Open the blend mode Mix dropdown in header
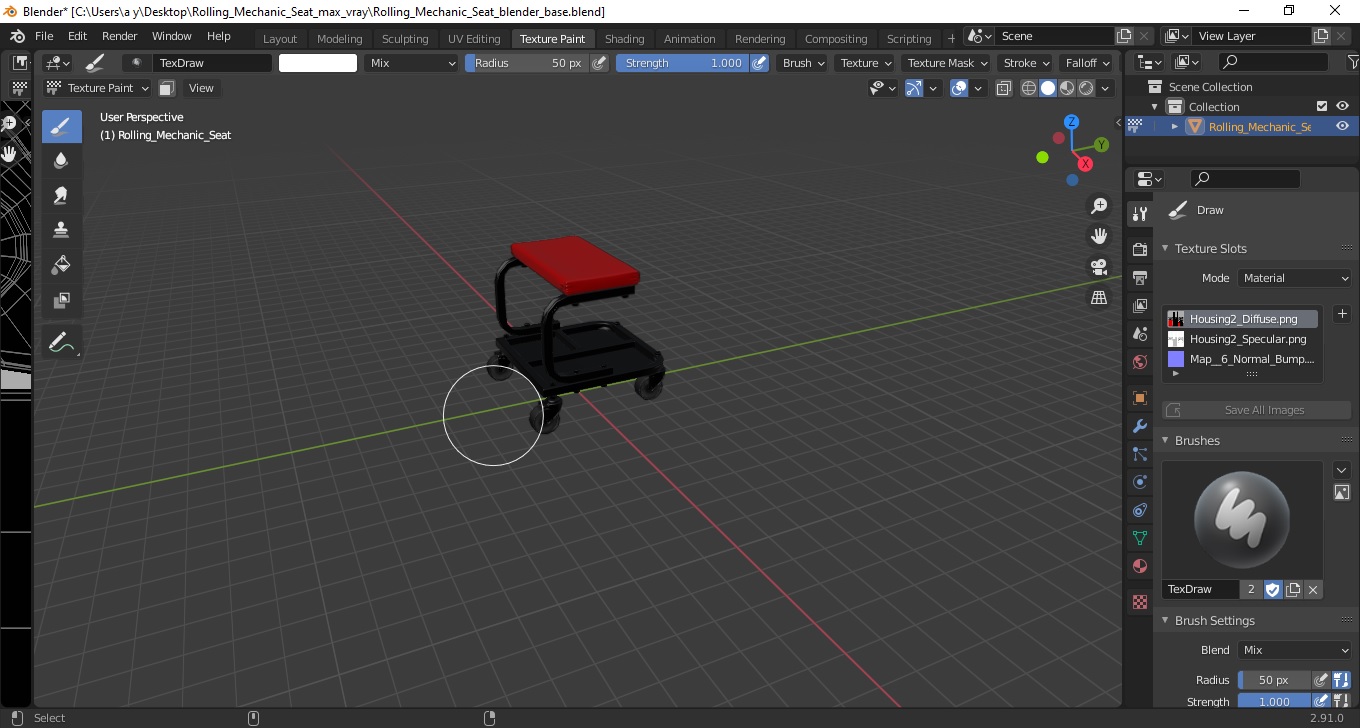This screenshot has height=728, width=1360. pos(411,63)
